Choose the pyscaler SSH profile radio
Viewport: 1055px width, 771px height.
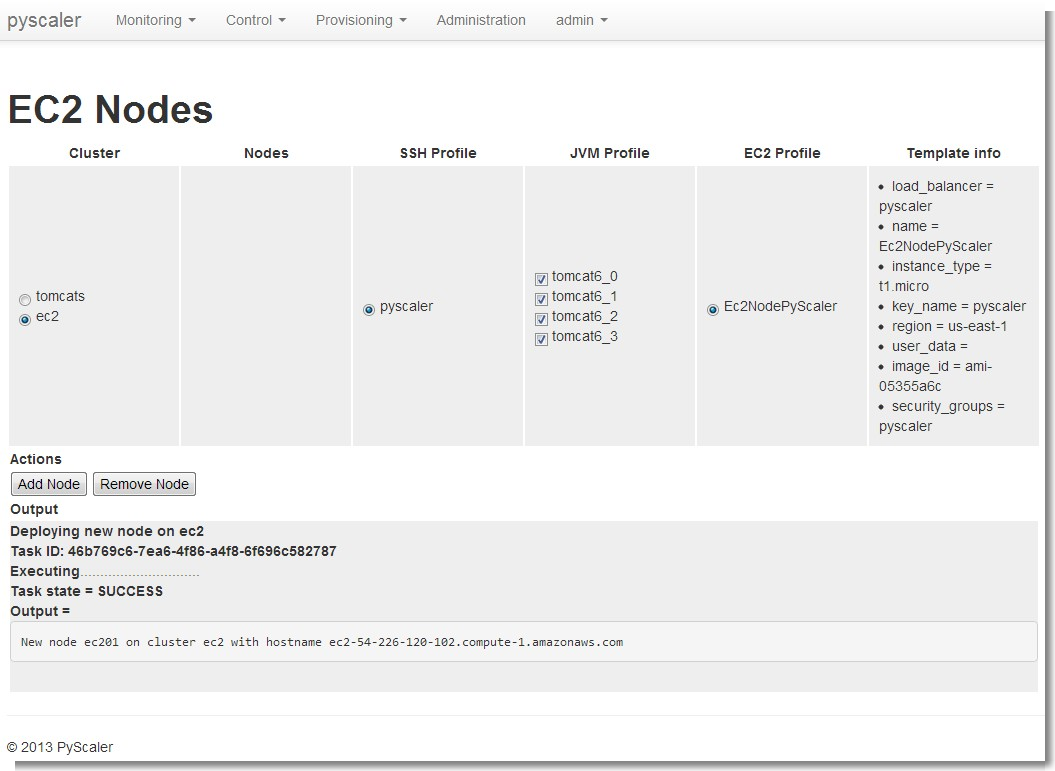tap(369, 309)
